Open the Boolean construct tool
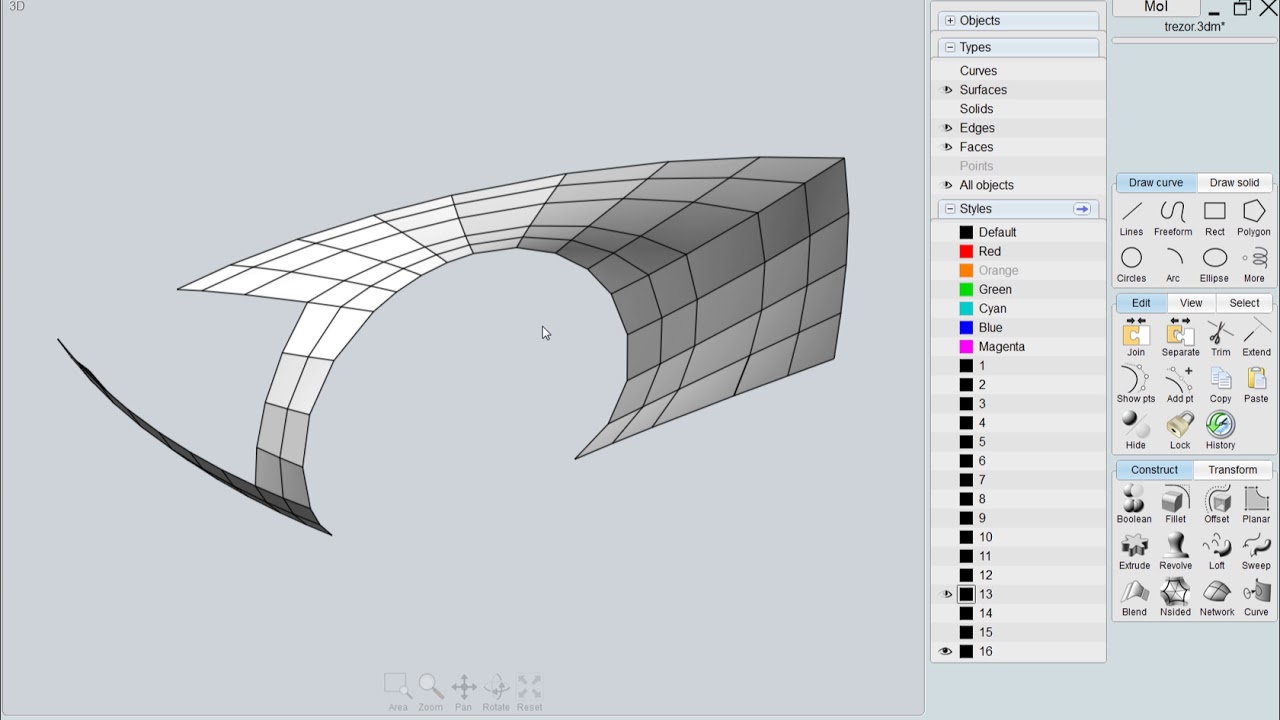This screenshot has width=1280, height=720. pos(1133,504)
